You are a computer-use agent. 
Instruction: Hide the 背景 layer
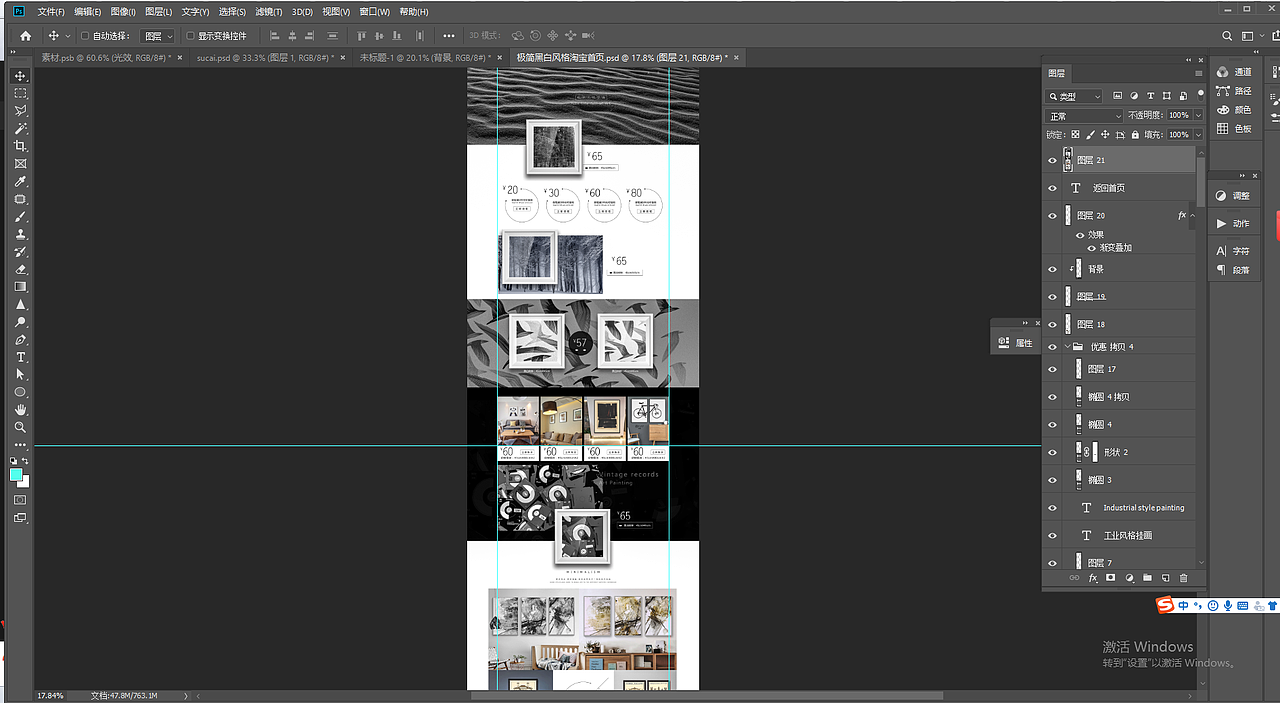[x=1052, y=269]
